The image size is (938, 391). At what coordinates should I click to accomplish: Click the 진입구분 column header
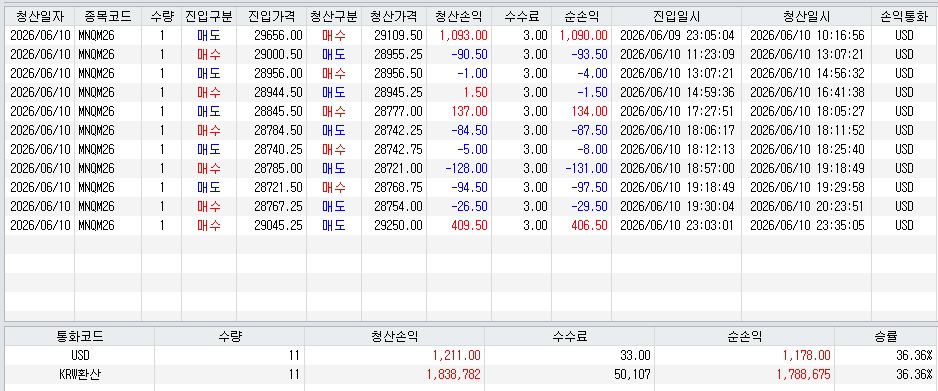click(209, 16)
